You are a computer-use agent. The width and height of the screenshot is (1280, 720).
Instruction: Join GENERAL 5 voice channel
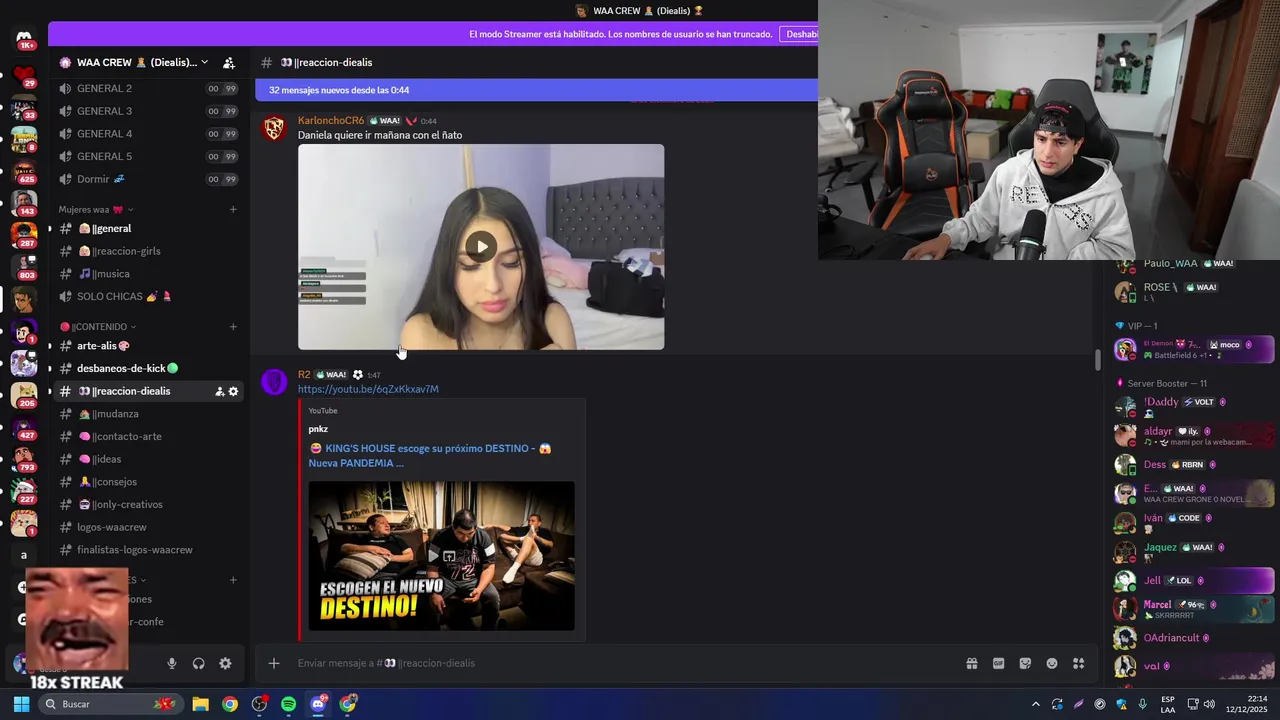point(147,156)
